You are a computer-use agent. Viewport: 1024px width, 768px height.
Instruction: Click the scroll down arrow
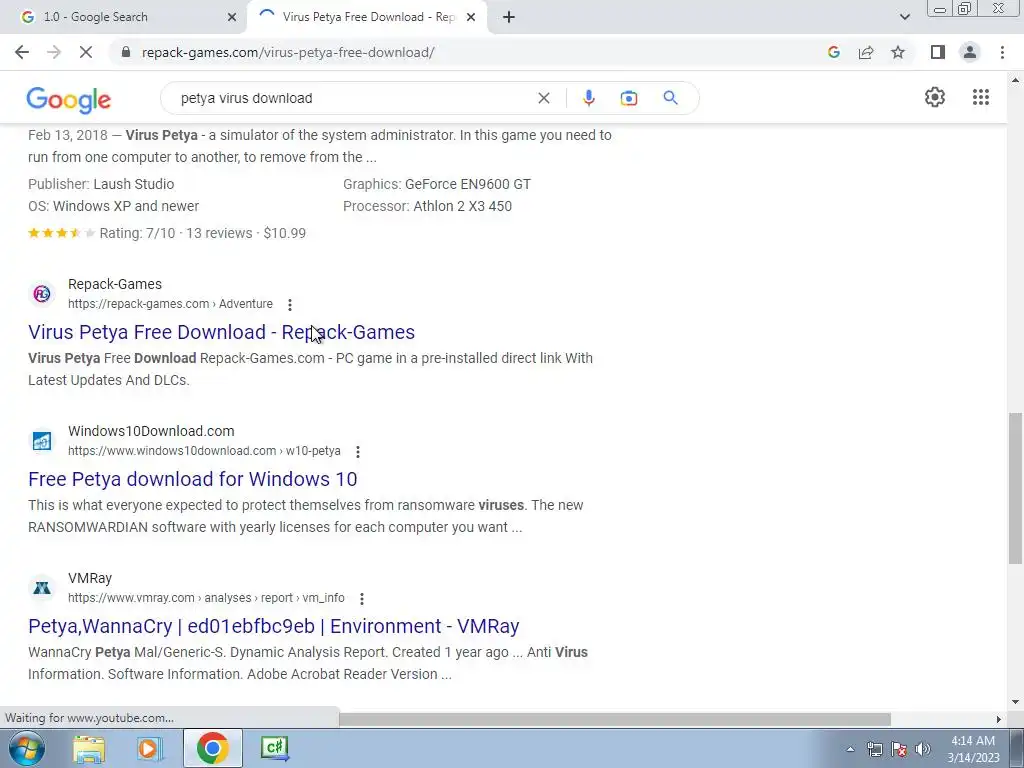pyautogui.click(x=1015, y=701)
